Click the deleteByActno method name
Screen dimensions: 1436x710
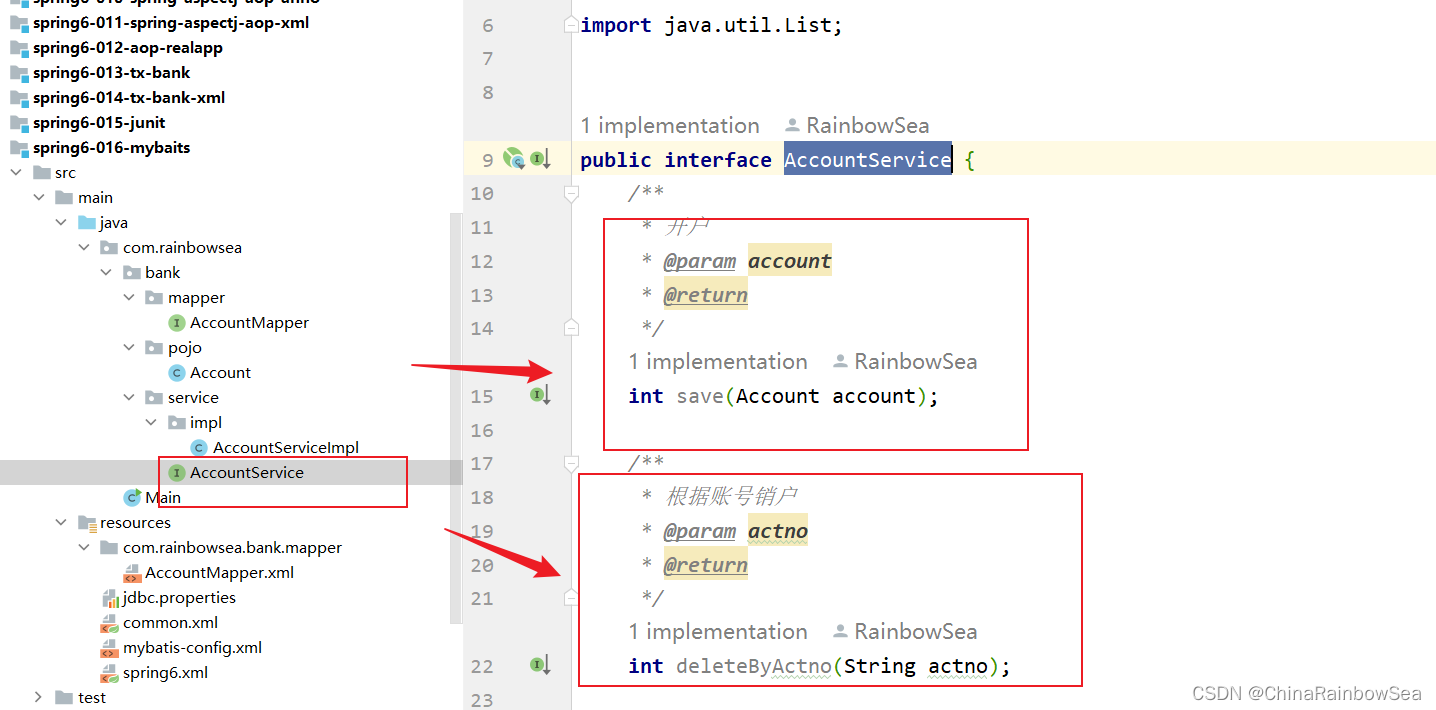pos(754,666)
